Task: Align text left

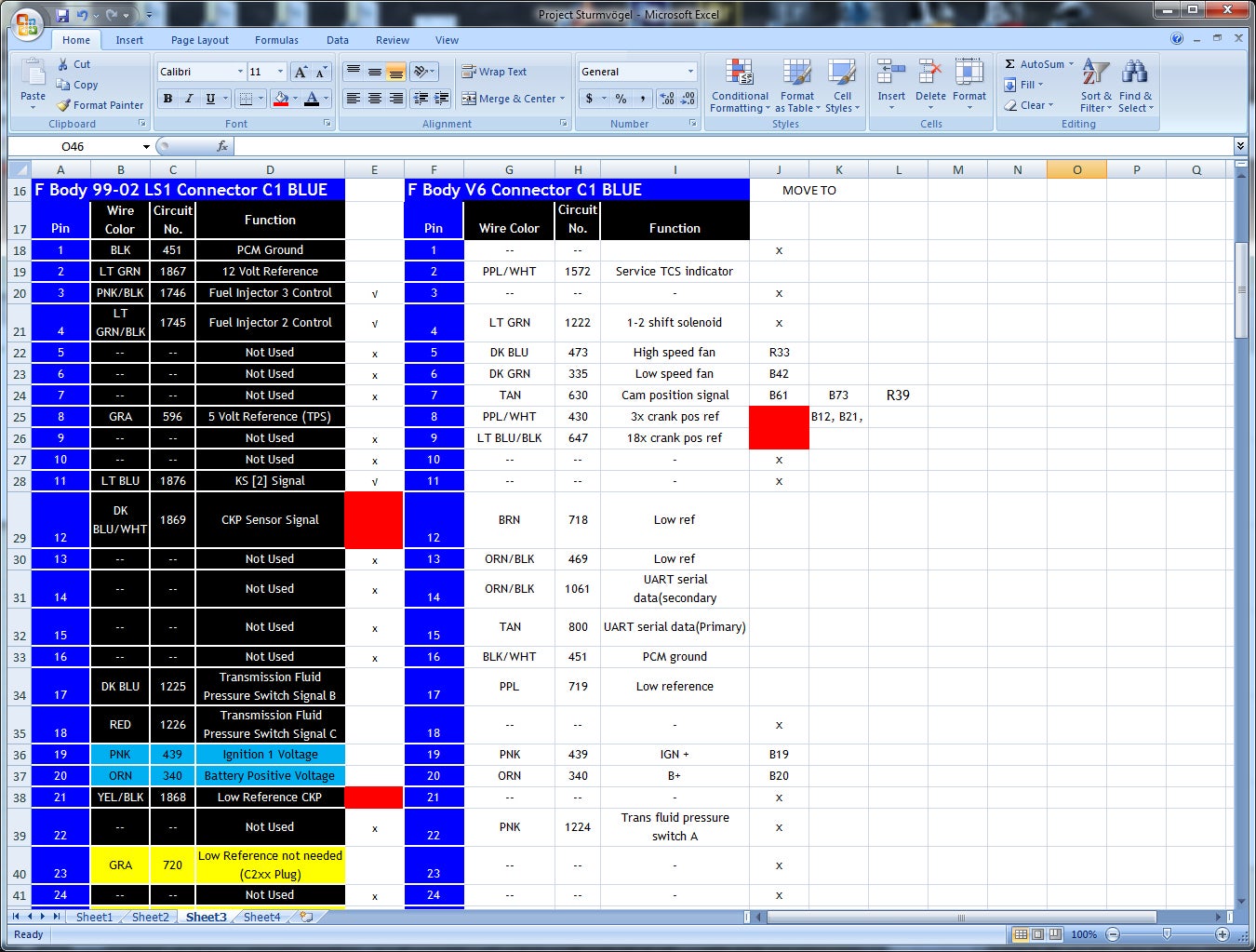Action: 354,99
